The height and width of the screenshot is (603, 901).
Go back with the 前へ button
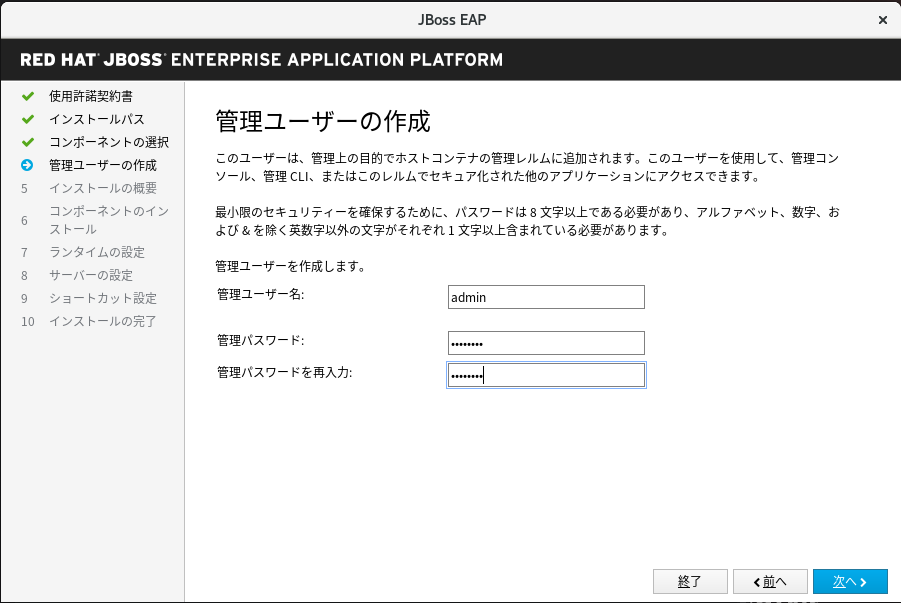pyautogui.click(x=770, y=582)
